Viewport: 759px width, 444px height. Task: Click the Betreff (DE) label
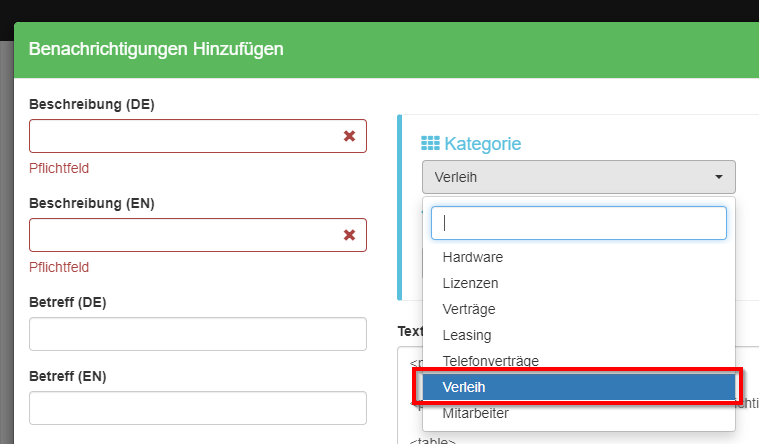(68, 303)
